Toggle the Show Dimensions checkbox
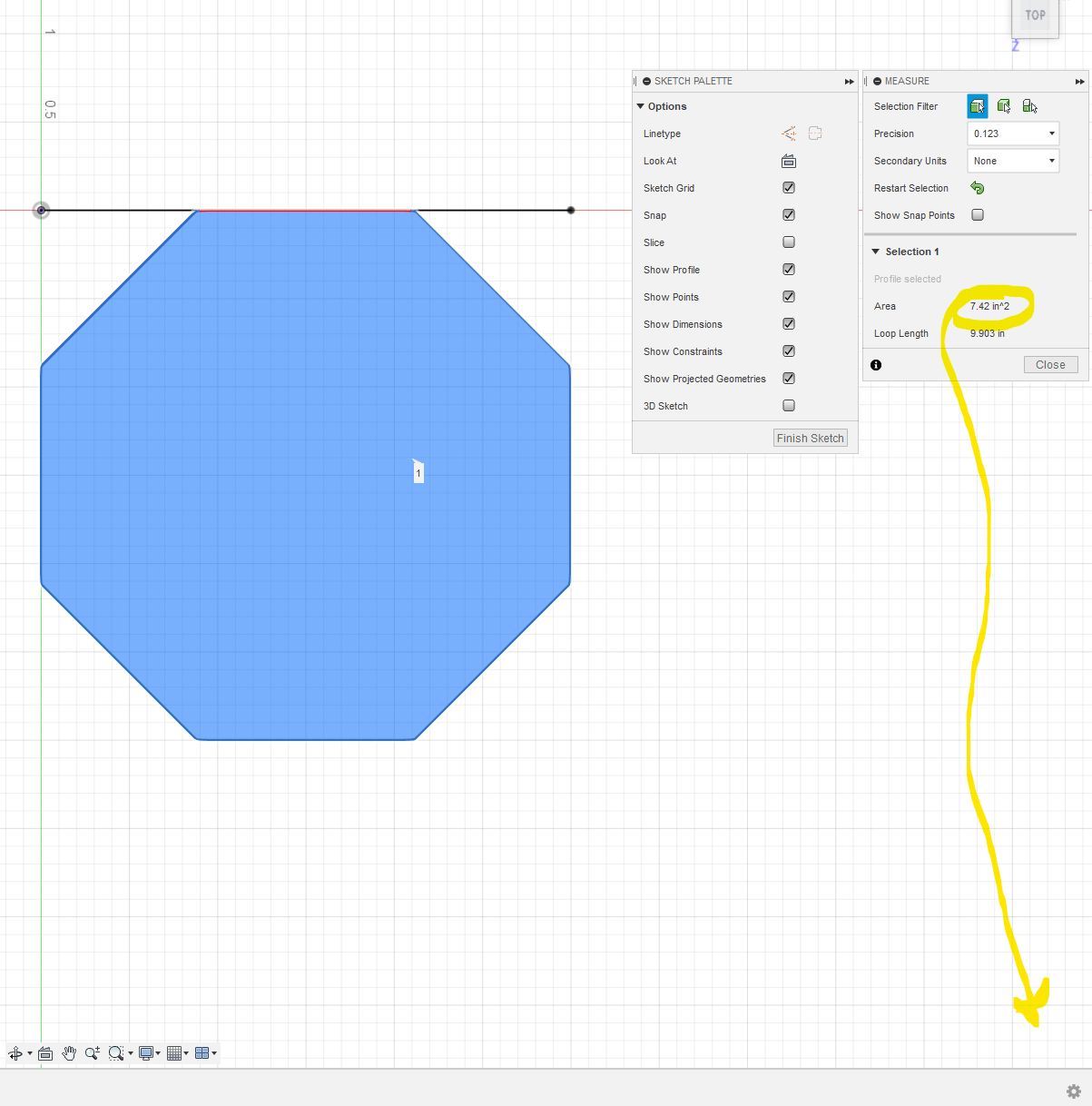Viewport: 1092px width, 1106px height. click(x=789, y=324)
